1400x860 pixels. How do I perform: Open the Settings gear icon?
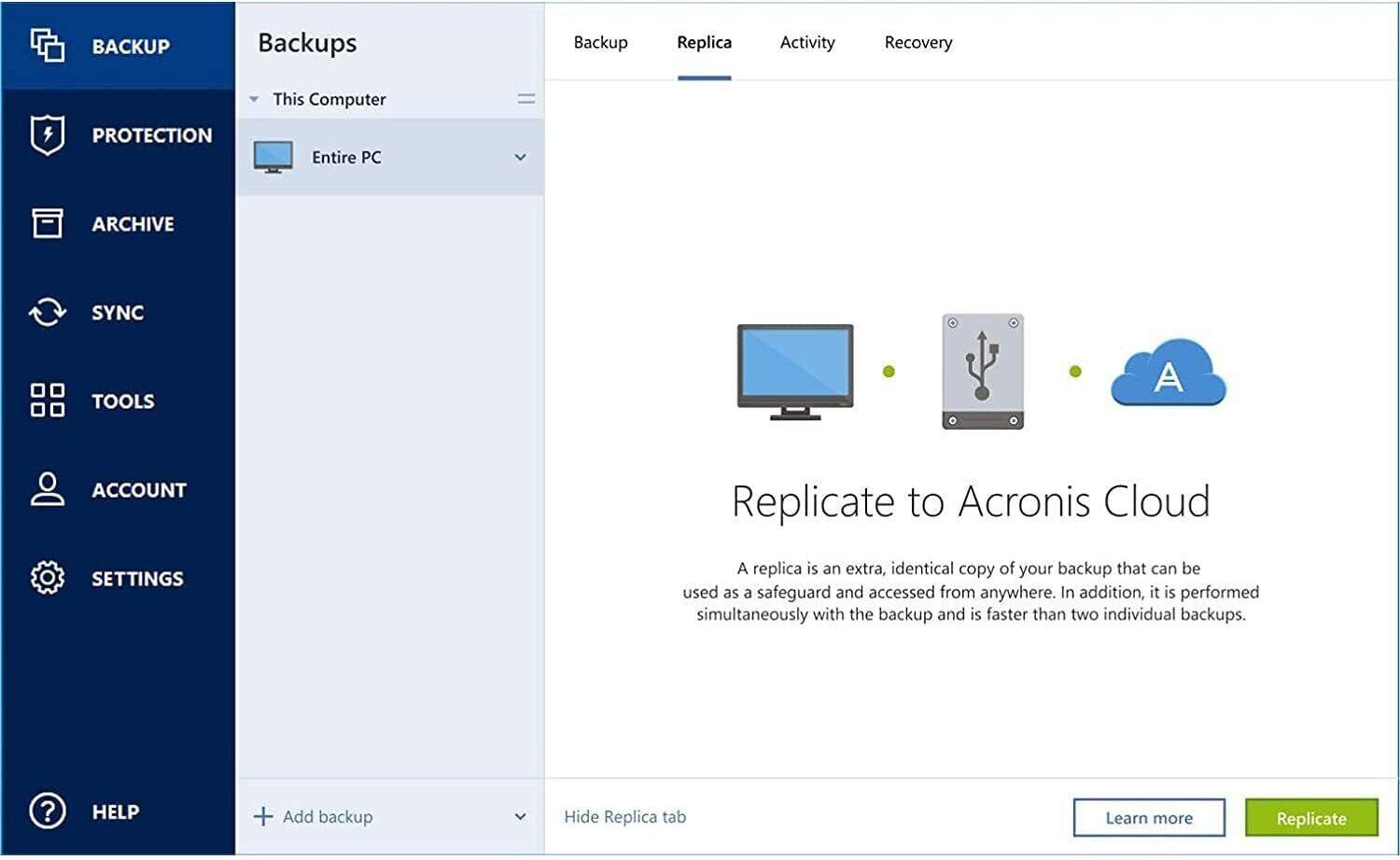47,578
